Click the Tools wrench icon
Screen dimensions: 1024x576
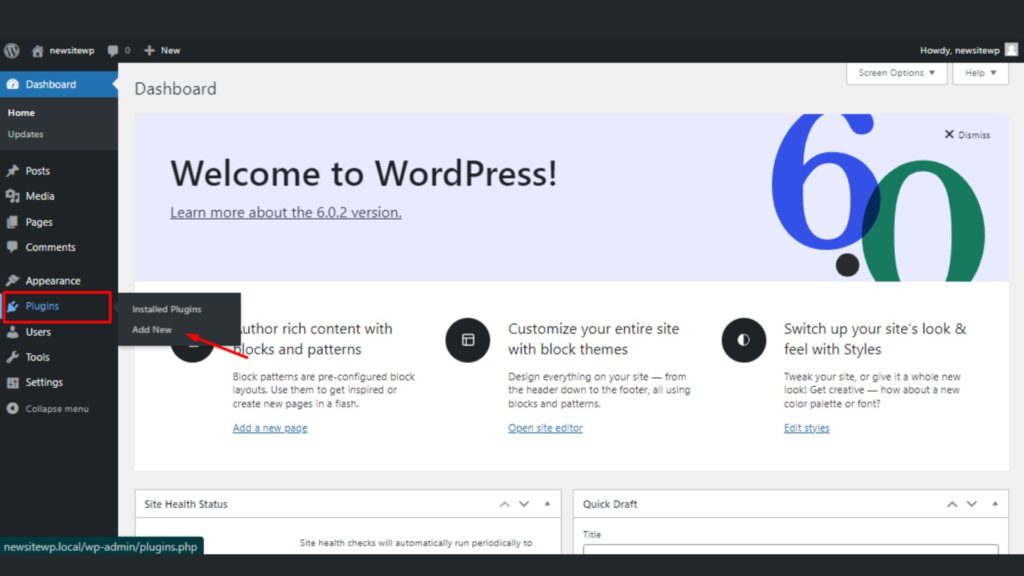coord(12,357)
